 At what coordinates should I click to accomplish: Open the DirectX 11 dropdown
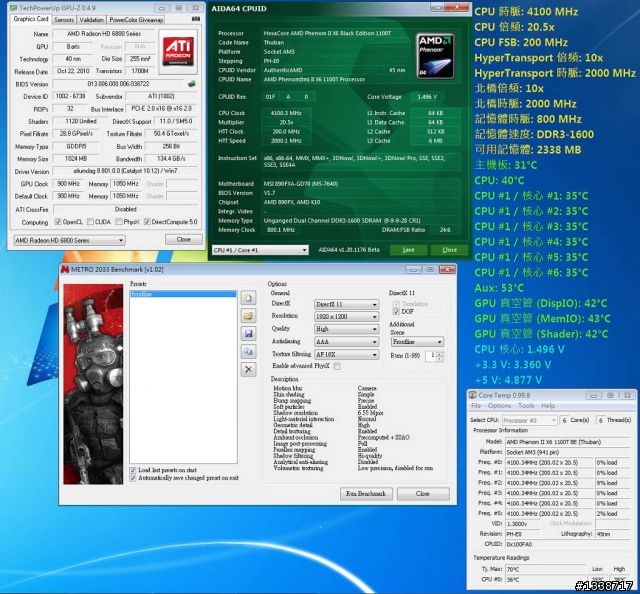point(347,305)
